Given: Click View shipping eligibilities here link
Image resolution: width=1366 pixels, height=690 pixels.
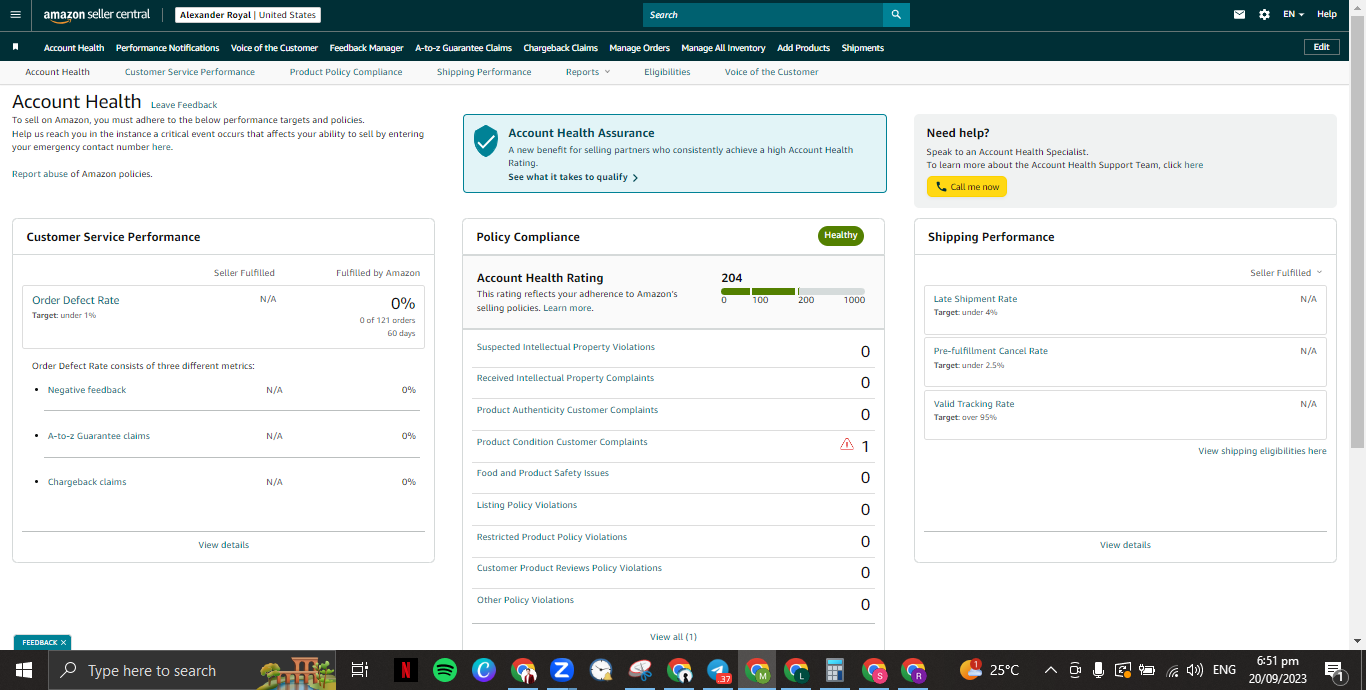Looking at the screenshot, I should (x=1262, y=451).
